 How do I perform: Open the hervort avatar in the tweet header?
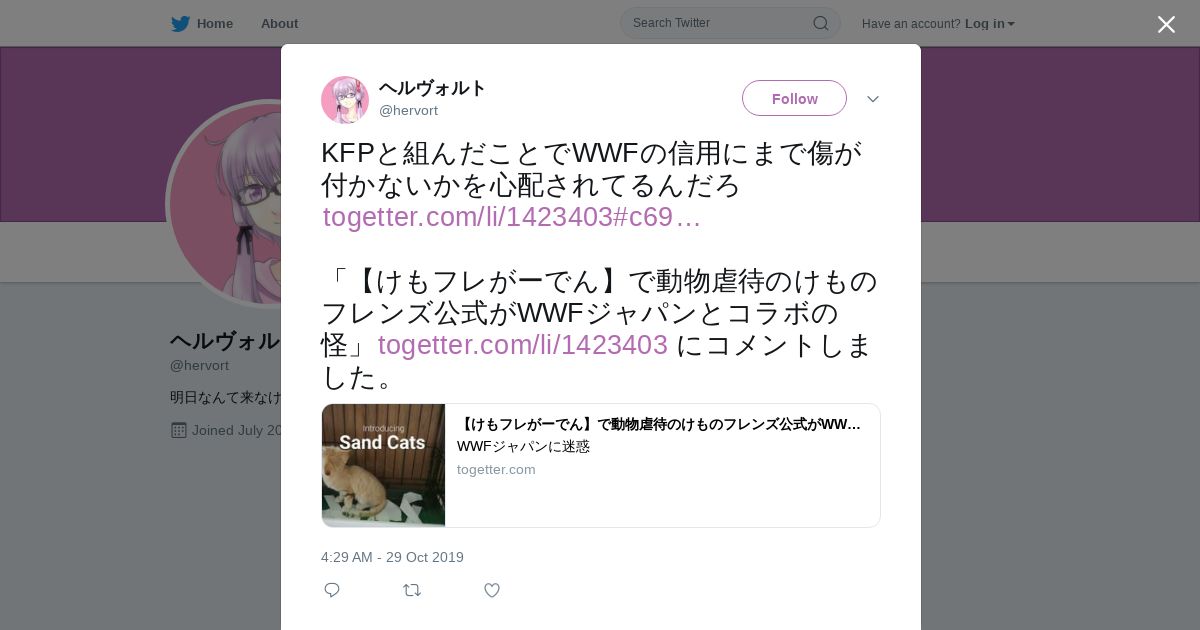point(345,99)
